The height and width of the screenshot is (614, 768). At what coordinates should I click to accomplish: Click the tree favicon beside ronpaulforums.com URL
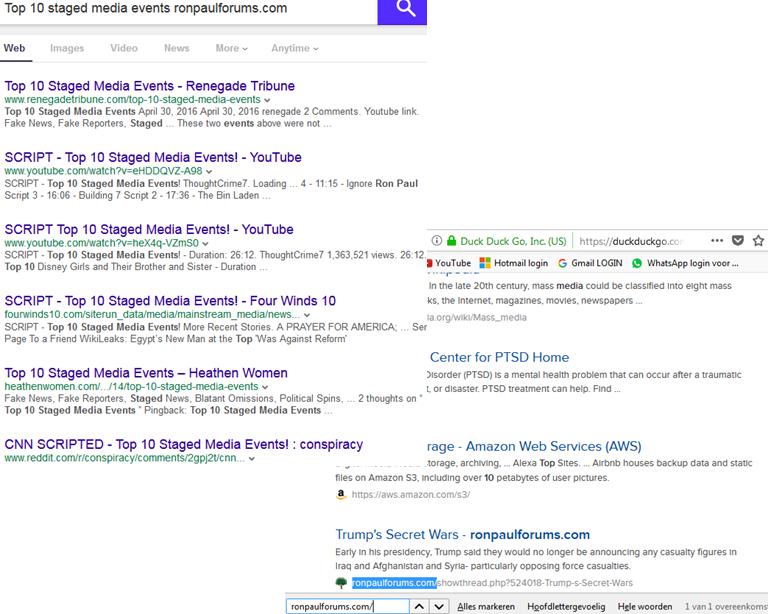coord(341,583)
